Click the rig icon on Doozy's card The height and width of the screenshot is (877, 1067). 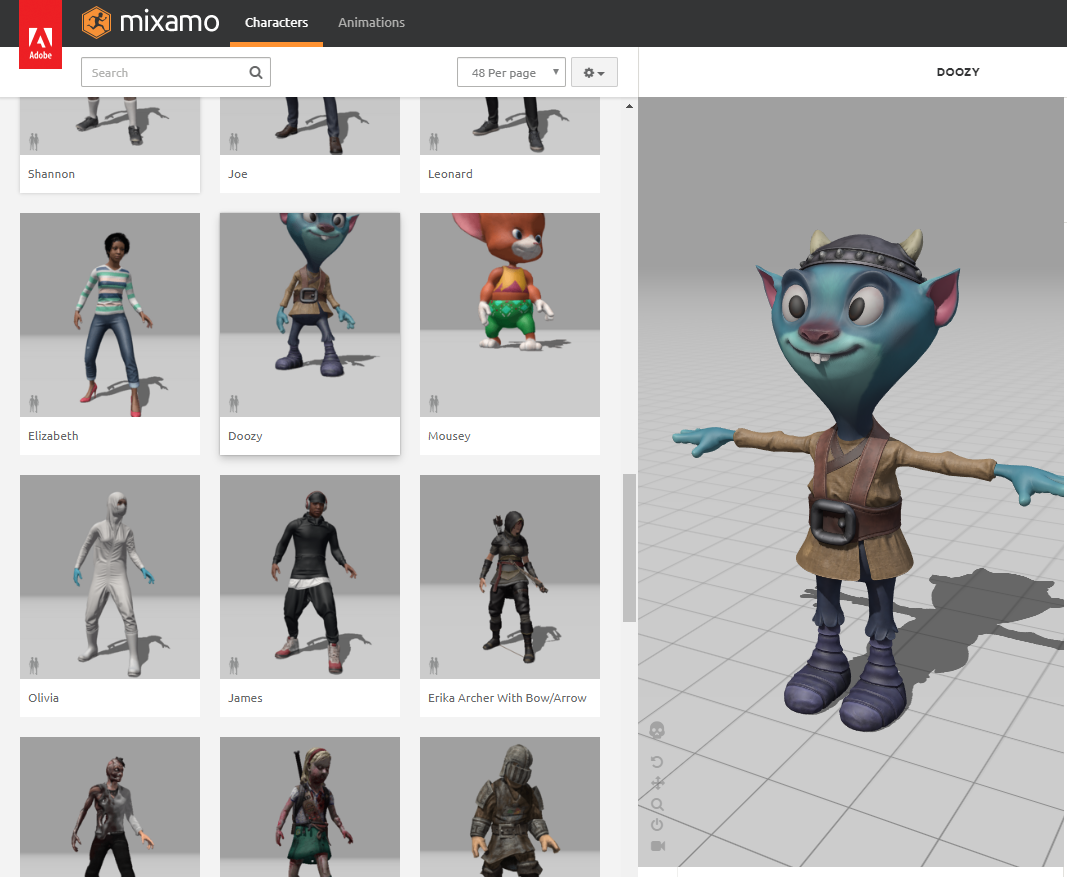[x=234, y=404]
